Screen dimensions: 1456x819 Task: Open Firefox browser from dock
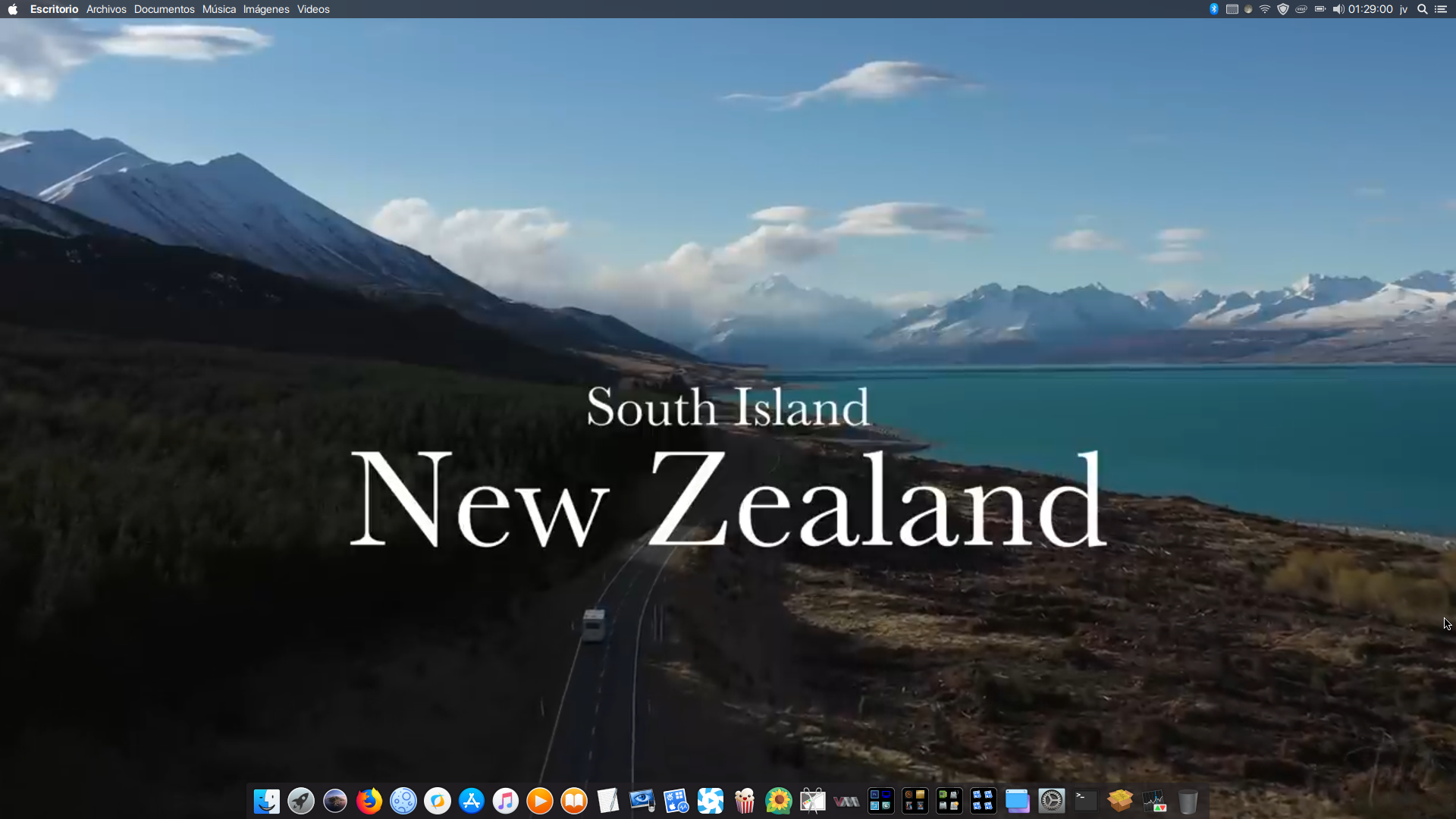click(369, 801)
